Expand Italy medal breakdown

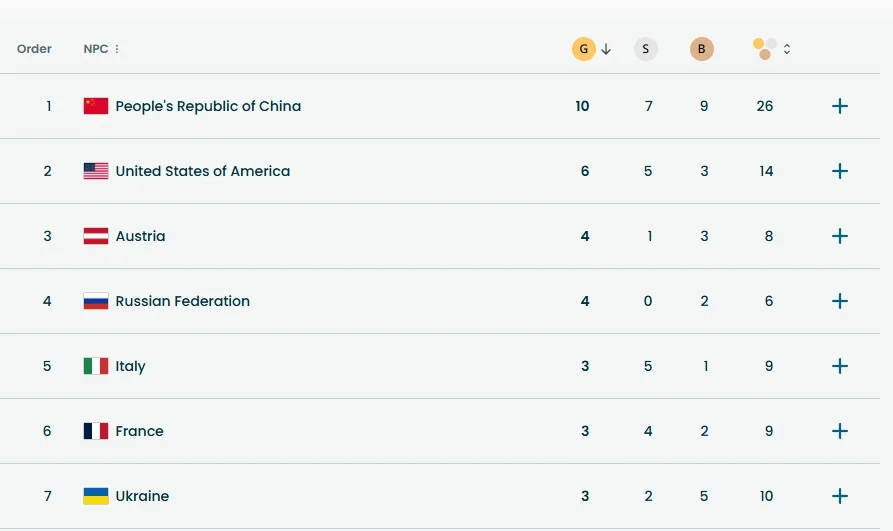pyautogui.click(x=840, y=366)
